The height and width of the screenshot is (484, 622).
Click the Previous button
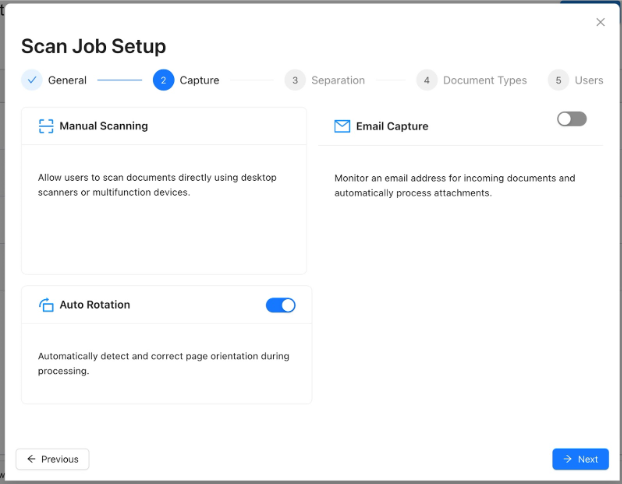(53, 459)
